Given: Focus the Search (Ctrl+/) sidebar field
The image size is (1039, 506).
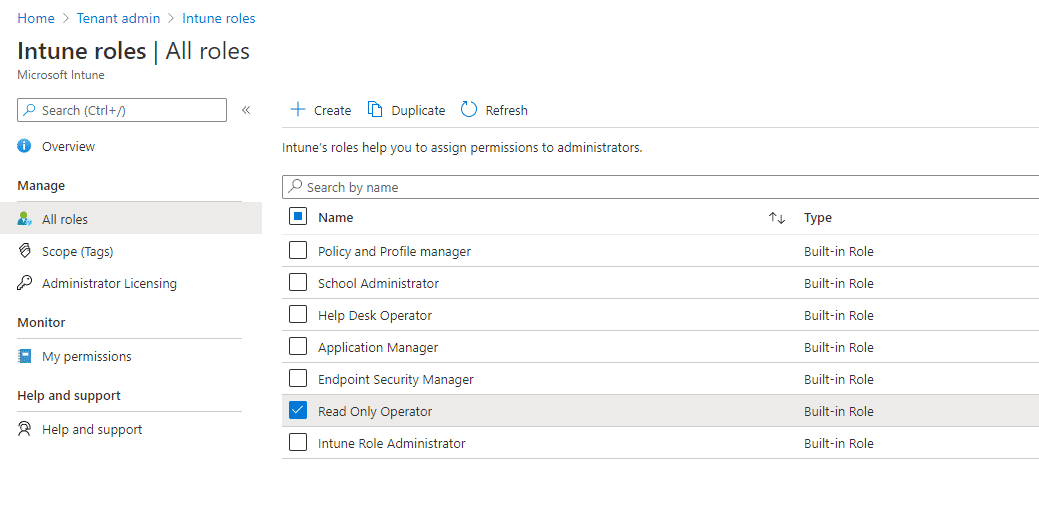Looking at the screenshot, I should 122,110.
